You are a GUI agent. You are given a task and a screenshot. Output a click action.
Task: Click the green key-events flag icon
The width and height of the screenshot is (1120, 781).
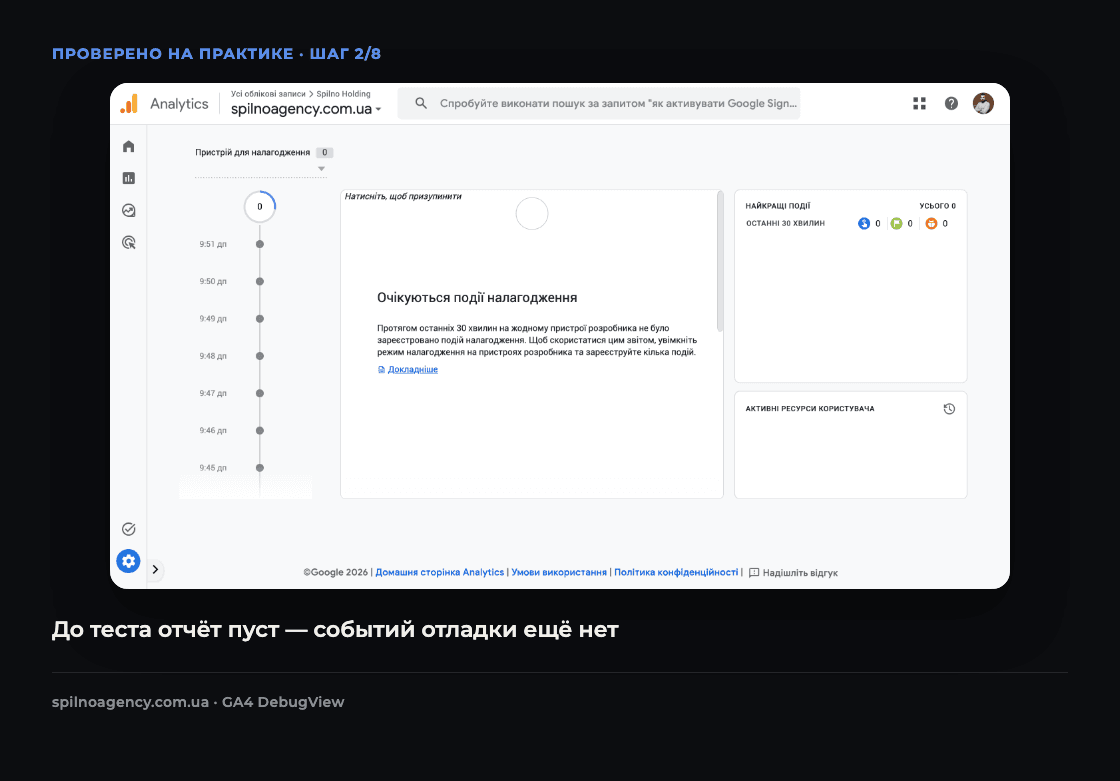click(896, 224)
